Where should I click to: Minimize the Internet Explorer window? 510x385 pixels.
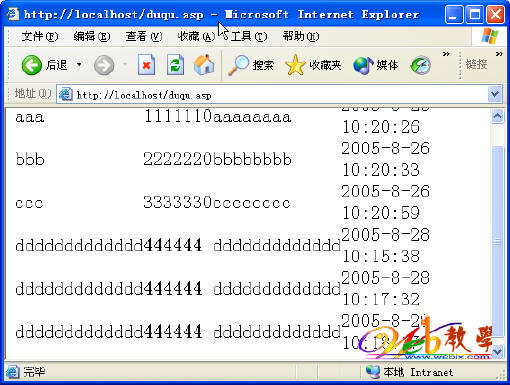tap(453, 14)
